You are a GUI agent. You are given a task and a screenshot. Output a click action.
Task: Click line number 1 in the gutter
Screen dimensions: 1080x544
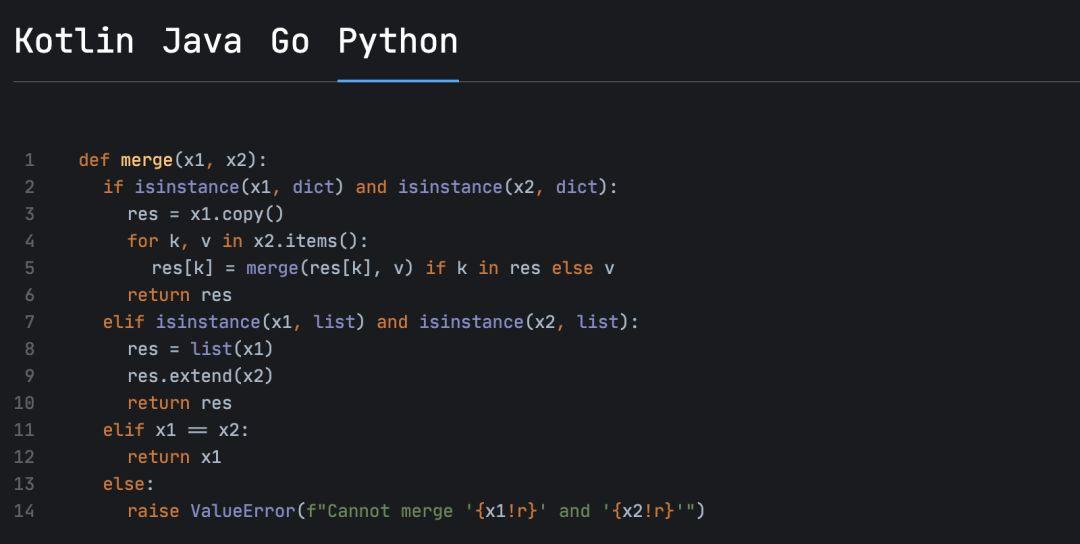pyautogui.click(x=29, y=160)
